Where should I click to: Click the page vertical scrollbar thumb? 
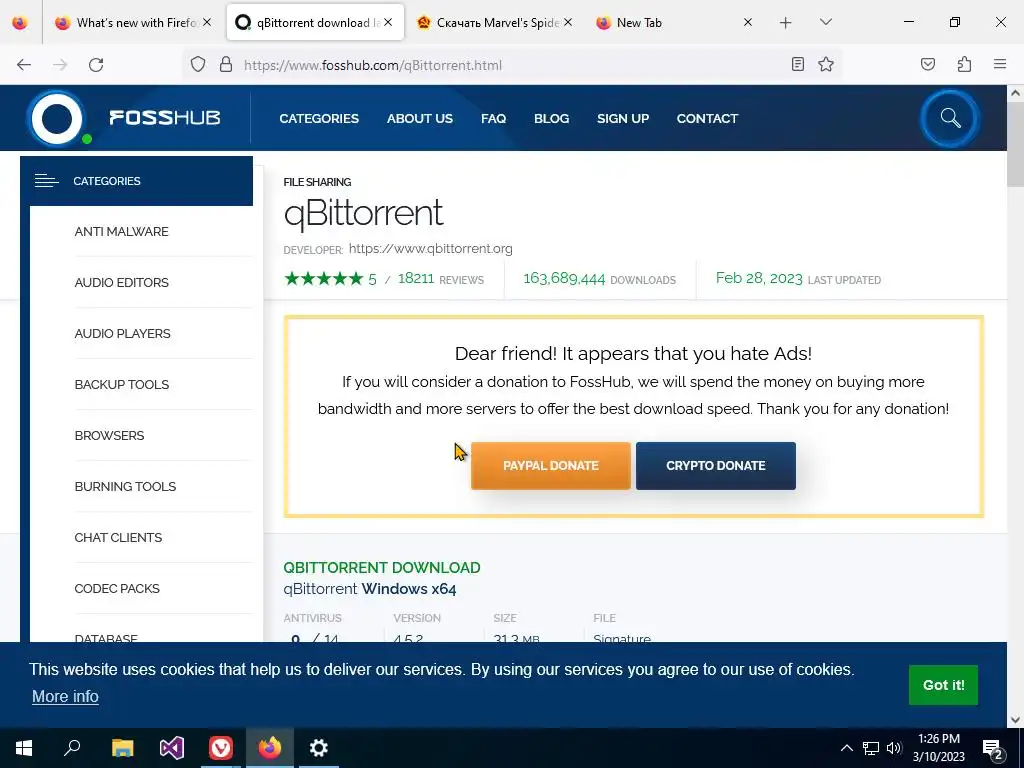[x=1015, y=145]
